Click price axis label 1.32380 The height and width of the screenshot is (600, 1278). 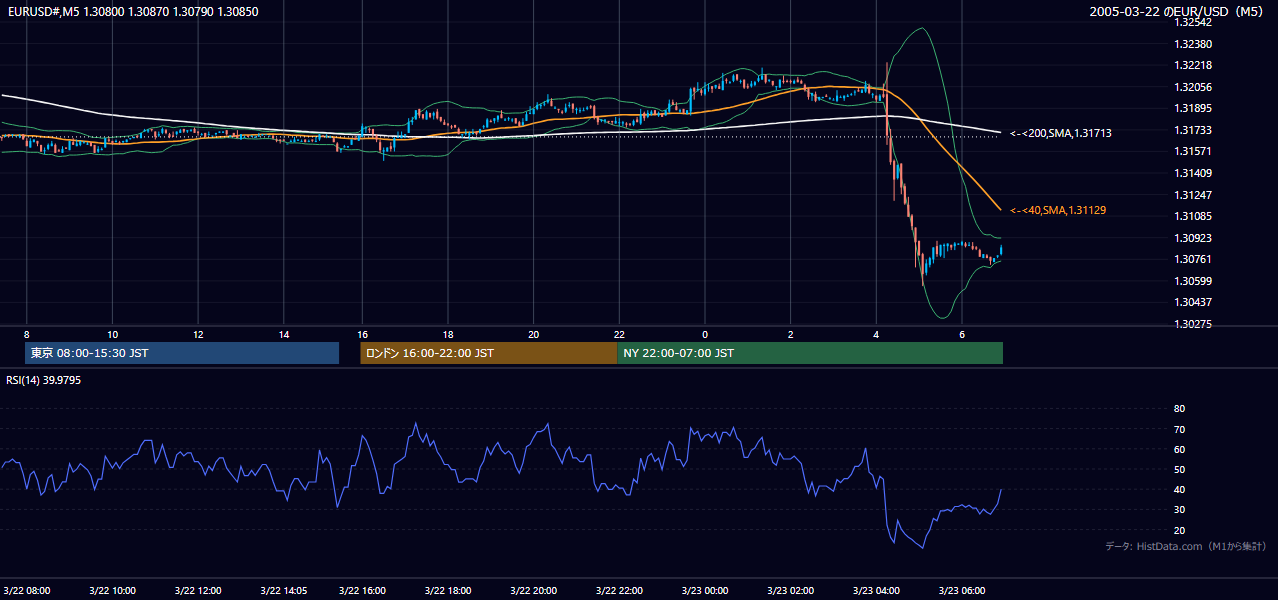[x=1193, y=44]
